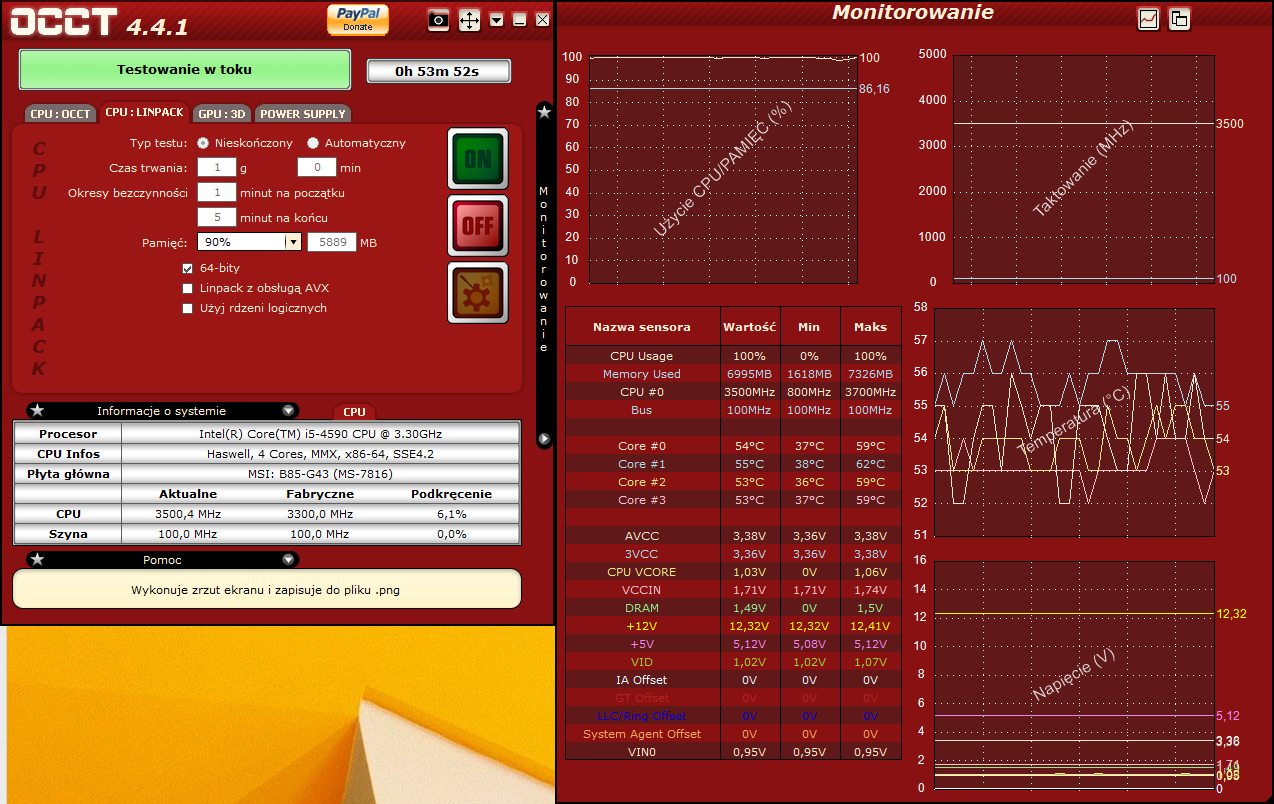The height and width of the screenshot is (804, 1274).
Task: Collapse the Pomoc panel arrow
Action: (x=288, y=559)
